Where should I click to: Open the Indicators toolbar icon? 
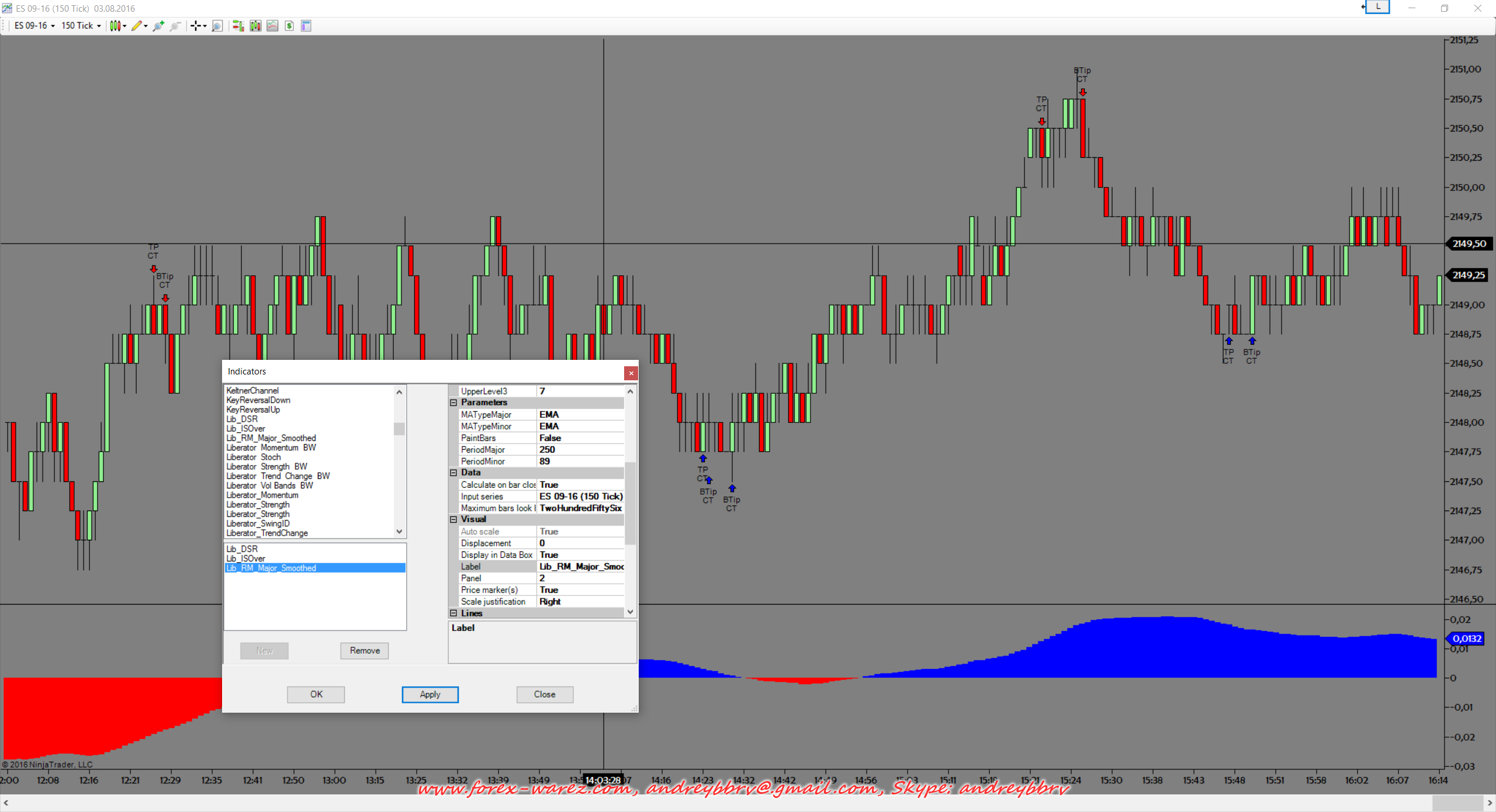pyautogui.click(x=272, y=26)
